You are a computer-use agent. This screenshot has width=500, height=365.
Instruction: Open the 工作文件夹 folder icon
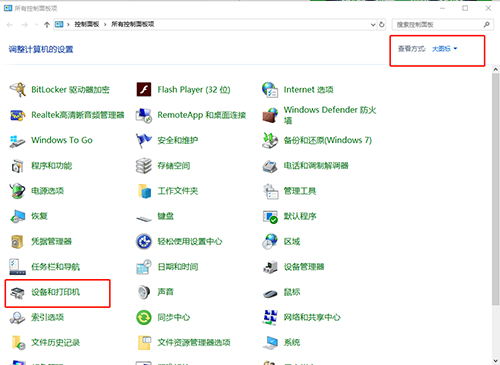[145, 191]
